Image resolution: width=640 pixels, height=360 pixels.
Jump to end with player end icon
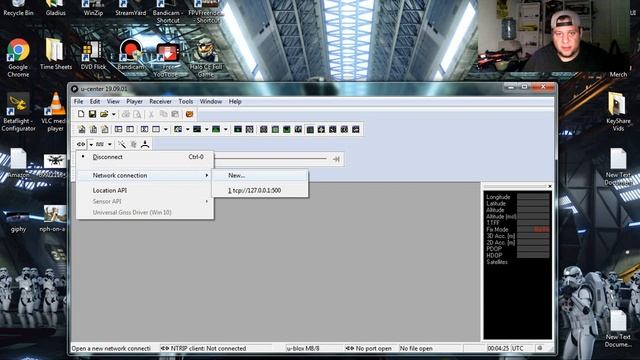(x=336, y=159)
